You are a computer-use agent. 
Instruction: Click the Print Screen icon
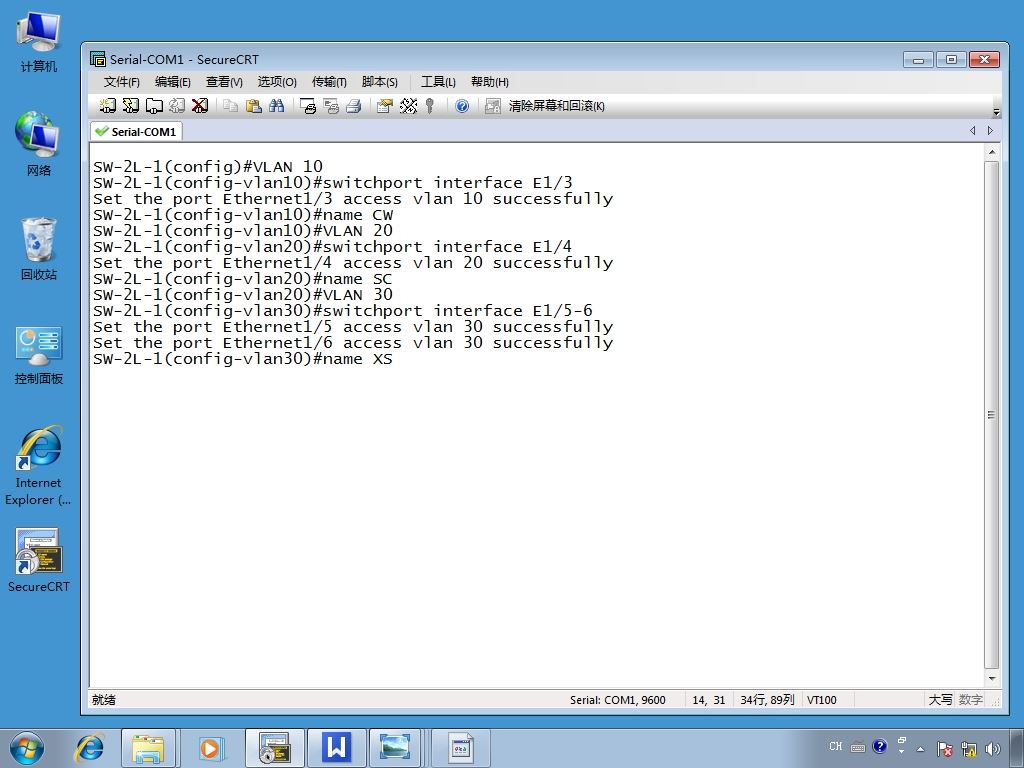coord(308,106)
